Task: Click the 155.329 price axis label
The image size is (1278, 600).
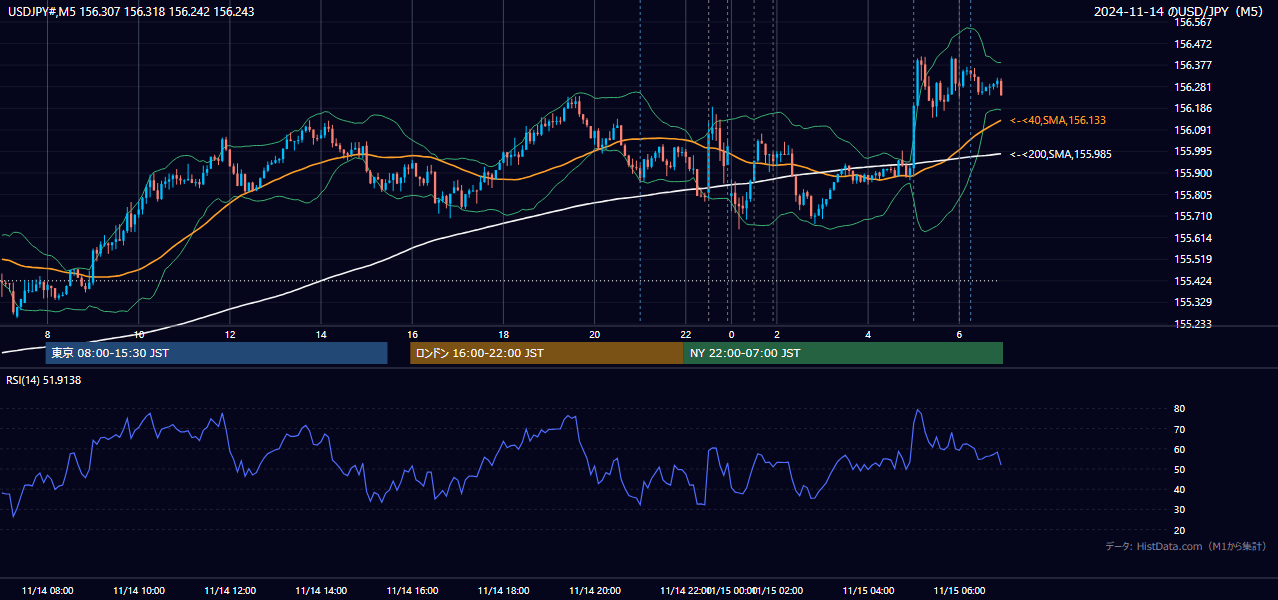Action: coord(1193,302)
